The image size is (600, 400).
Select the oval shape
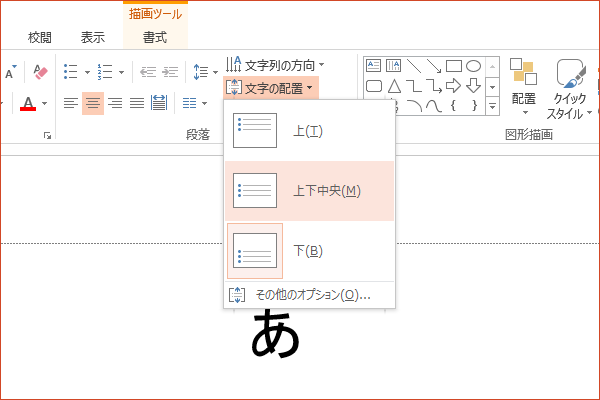(473, 66)
